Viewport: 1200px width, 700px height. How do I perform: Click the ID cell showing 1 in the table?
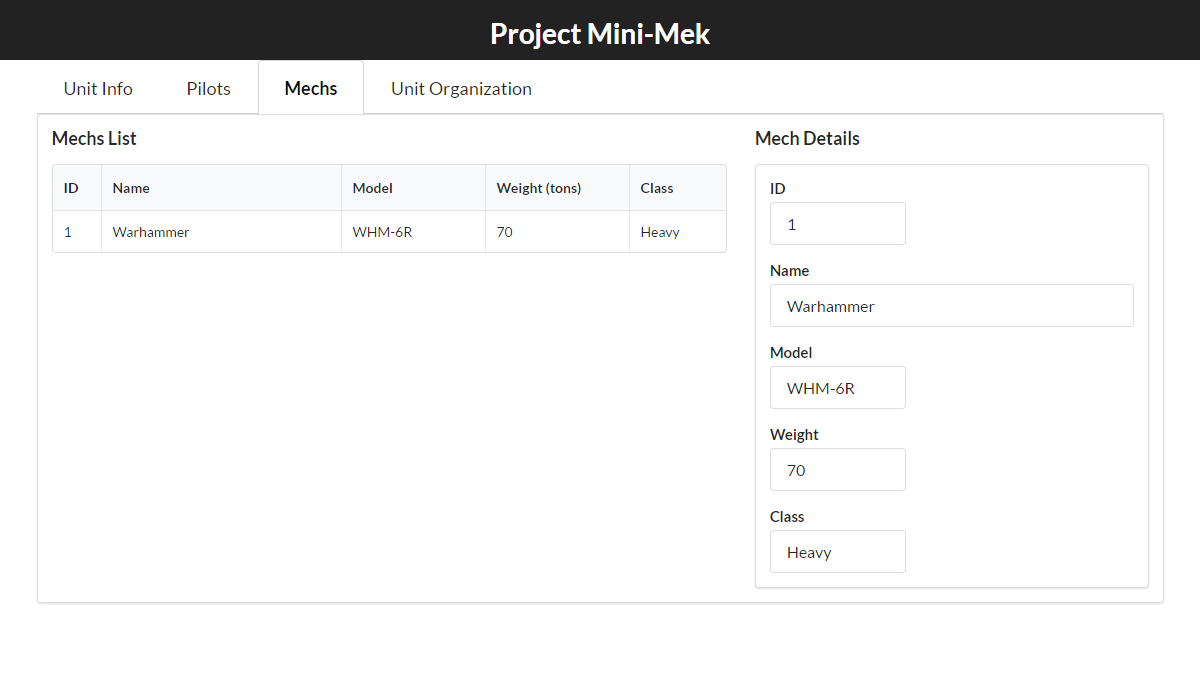point(77,232)
